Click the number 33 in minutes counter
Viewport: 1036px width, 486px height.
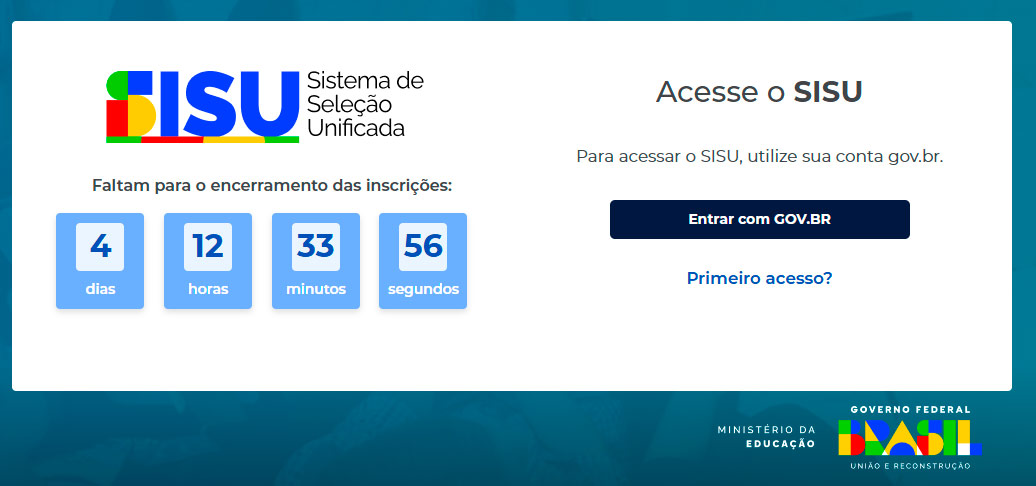(x=316, y=246)
